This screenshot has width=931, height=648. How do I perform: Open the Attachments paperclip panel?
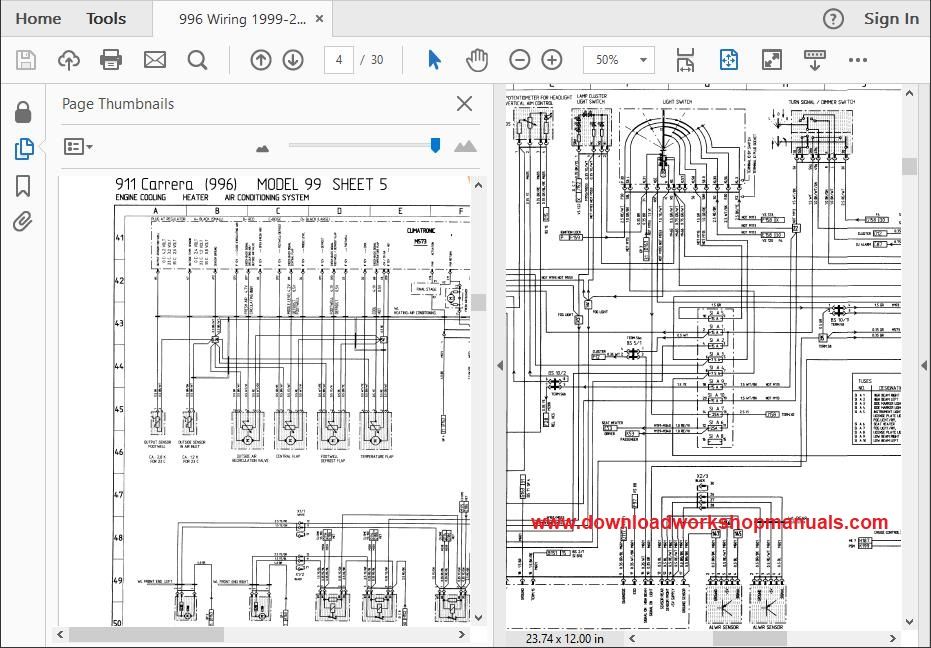click(x=23, y=222)
